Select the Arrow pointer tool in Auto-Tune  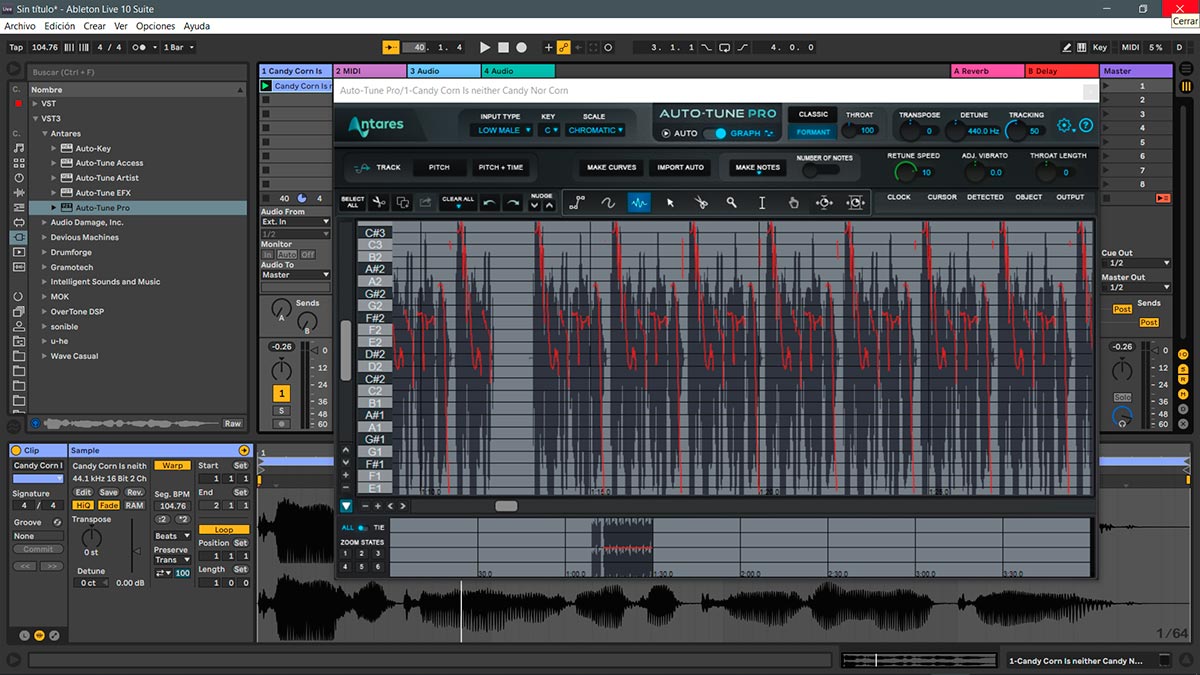click(670, 203)
